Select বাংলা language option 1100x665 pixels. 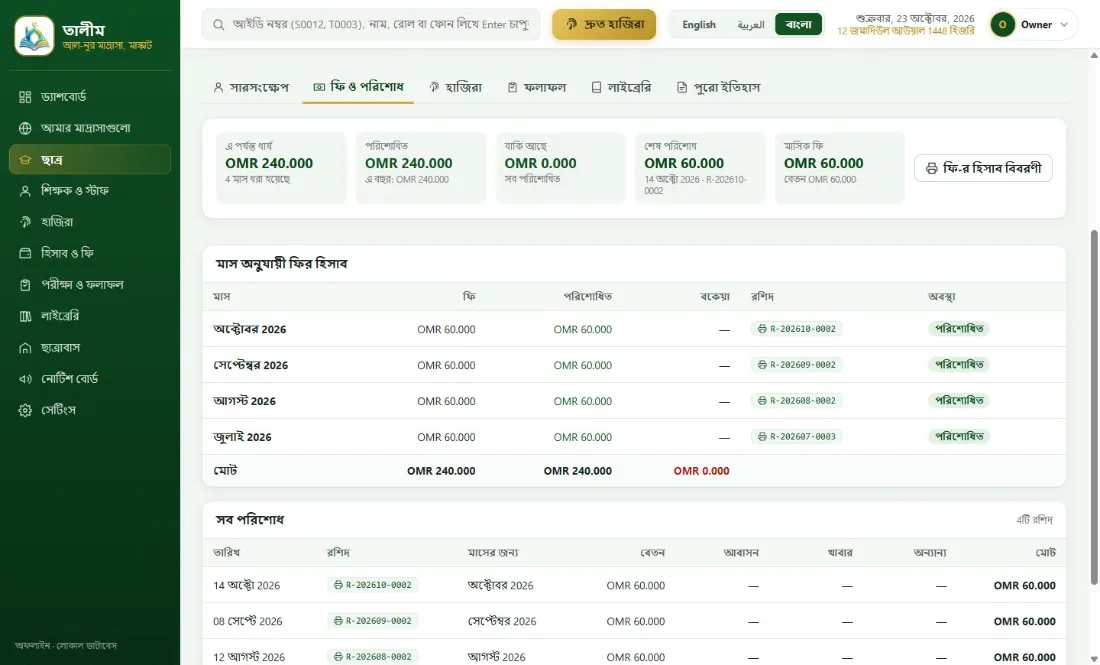[798, 25]
